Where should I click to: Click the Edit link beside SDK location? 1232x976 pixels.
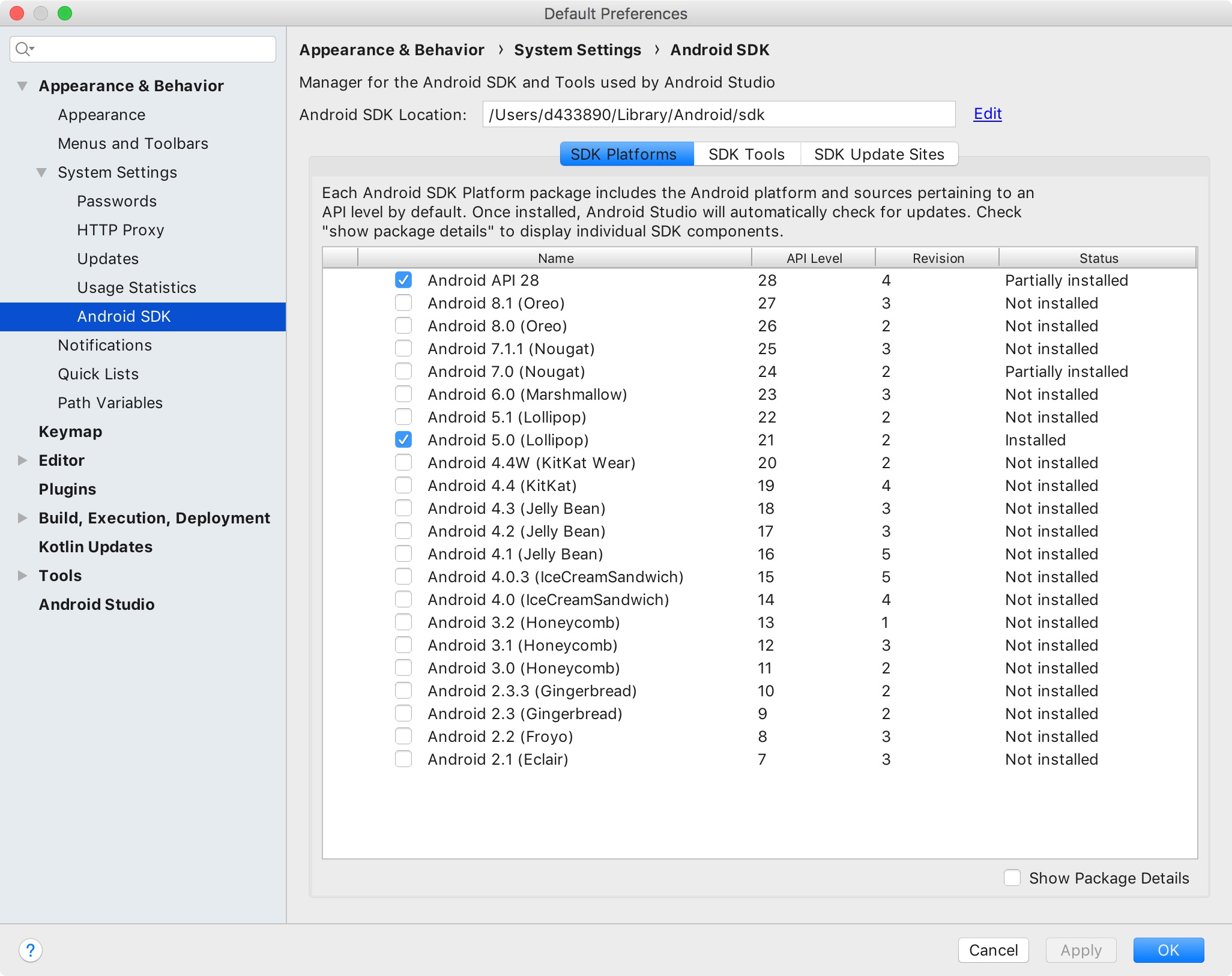[986, 114]
